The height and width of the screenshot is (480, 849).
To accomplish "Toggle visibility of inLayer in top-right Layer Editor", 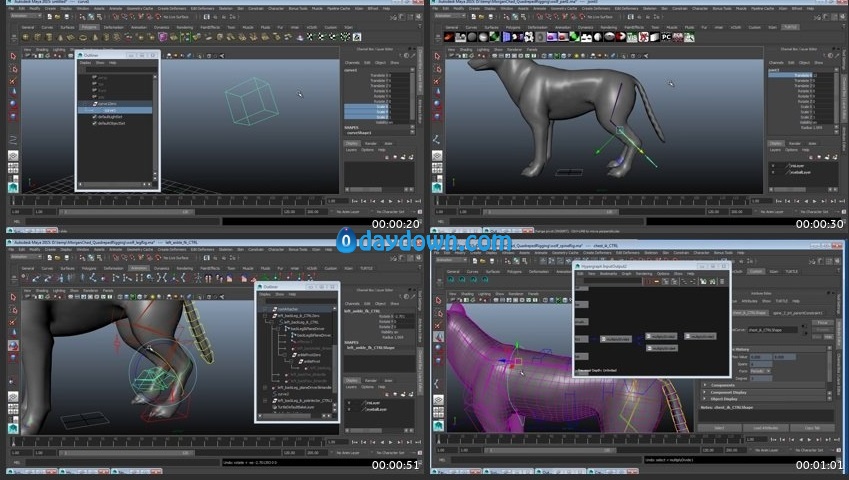I will point(773,166).
